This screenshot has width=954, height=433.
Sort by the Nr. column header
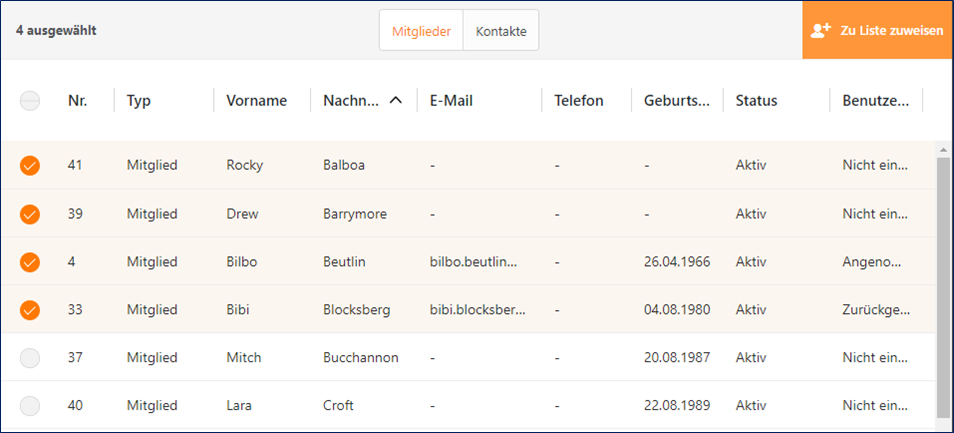click(77, 100)
